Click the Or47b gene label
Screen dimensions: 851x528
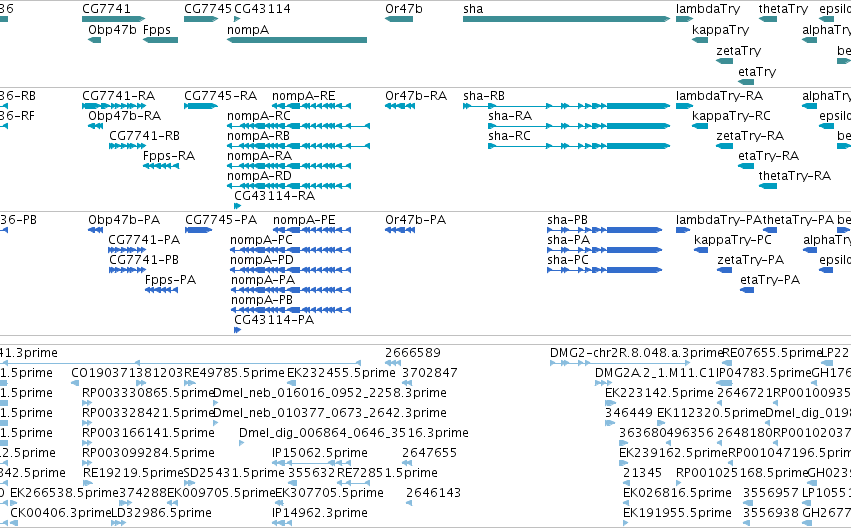pyautogui.click(x=404, y=9)
